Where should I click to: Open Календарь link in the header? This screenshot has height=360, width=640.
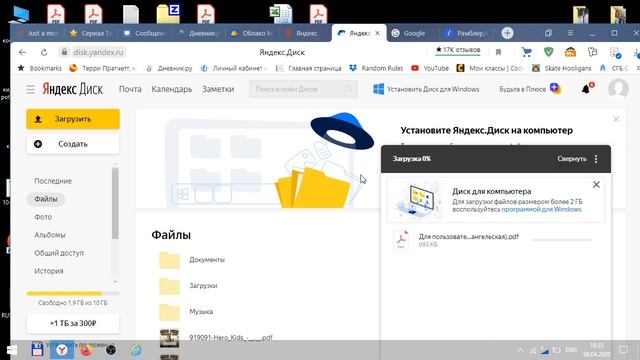click(171, 89)
